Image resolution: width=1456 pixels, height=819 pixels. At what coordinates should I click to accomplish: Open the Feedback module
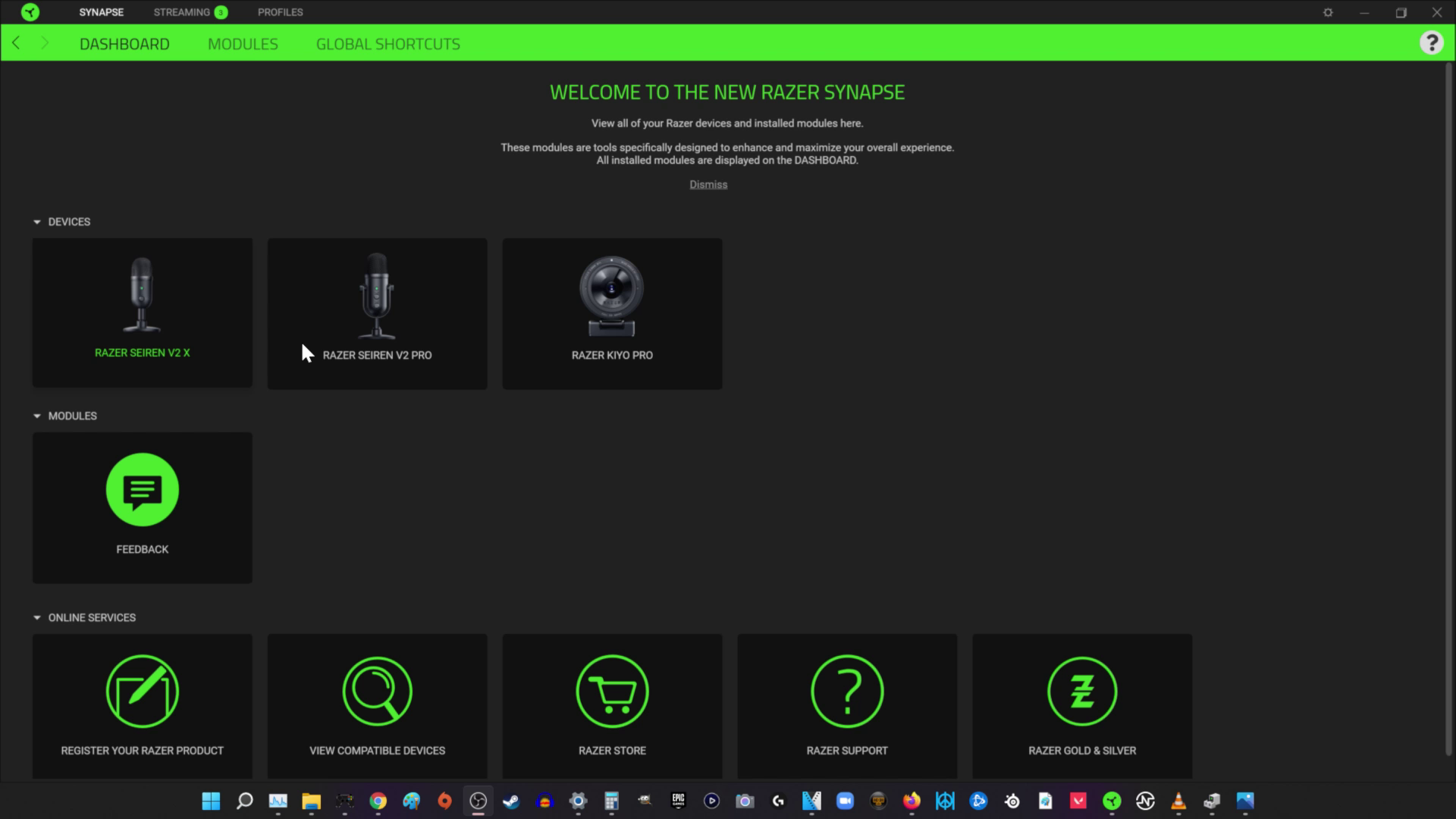[x=143, y=508]
